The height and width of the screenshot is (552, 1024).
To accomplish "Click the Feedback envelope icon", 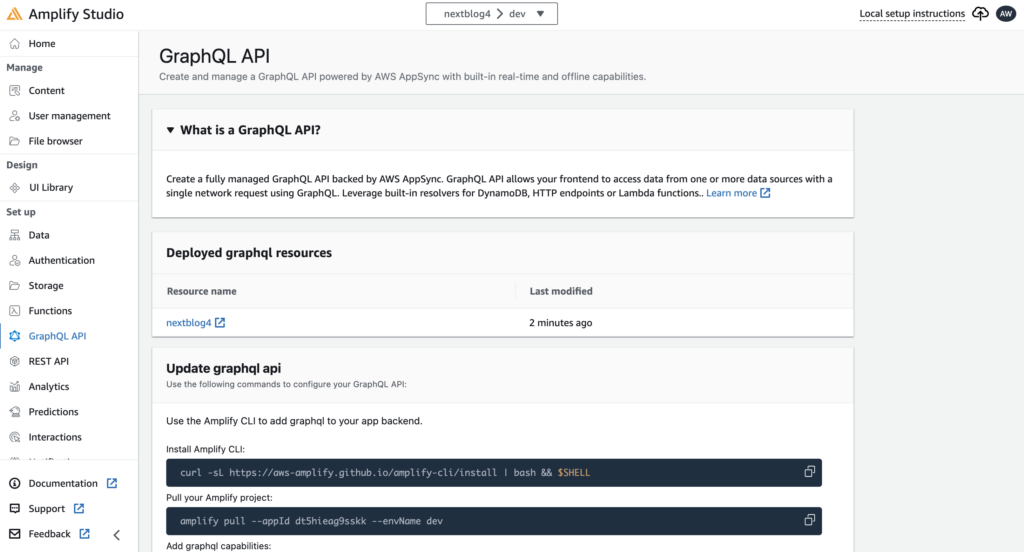I will pos(14,534).
